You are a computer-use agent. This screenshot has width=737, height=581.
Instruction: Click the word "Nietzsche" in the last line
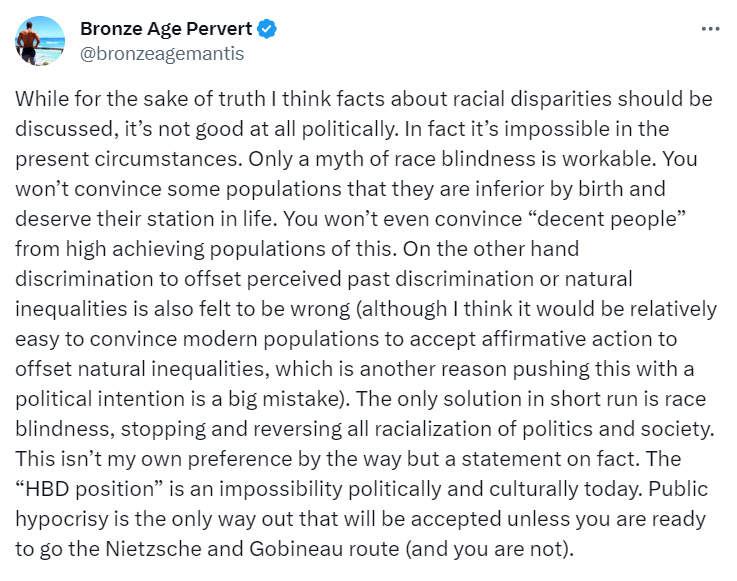153,549
